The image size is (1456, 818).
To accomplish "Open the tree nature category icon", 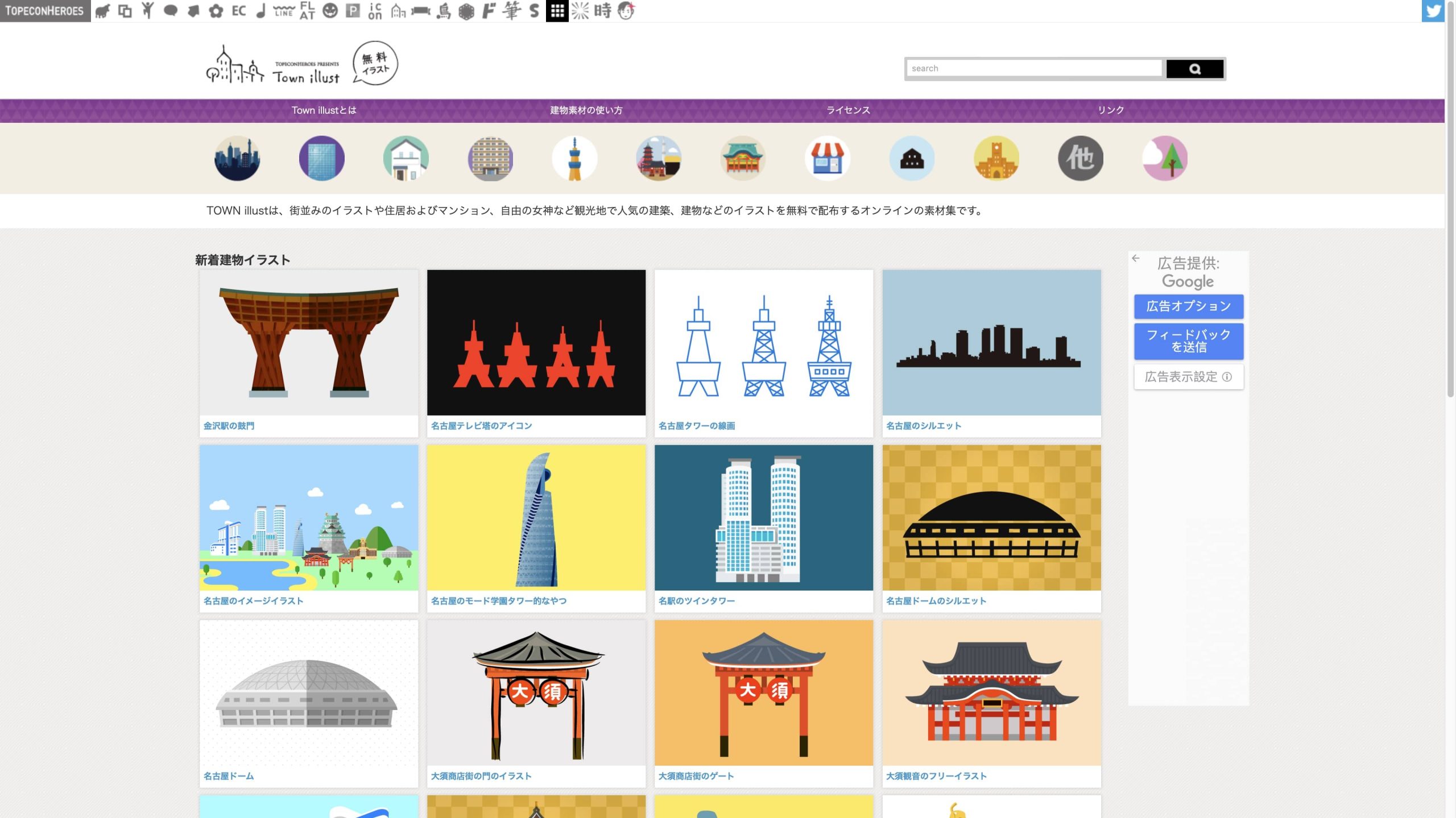I will click(1164, 159).
